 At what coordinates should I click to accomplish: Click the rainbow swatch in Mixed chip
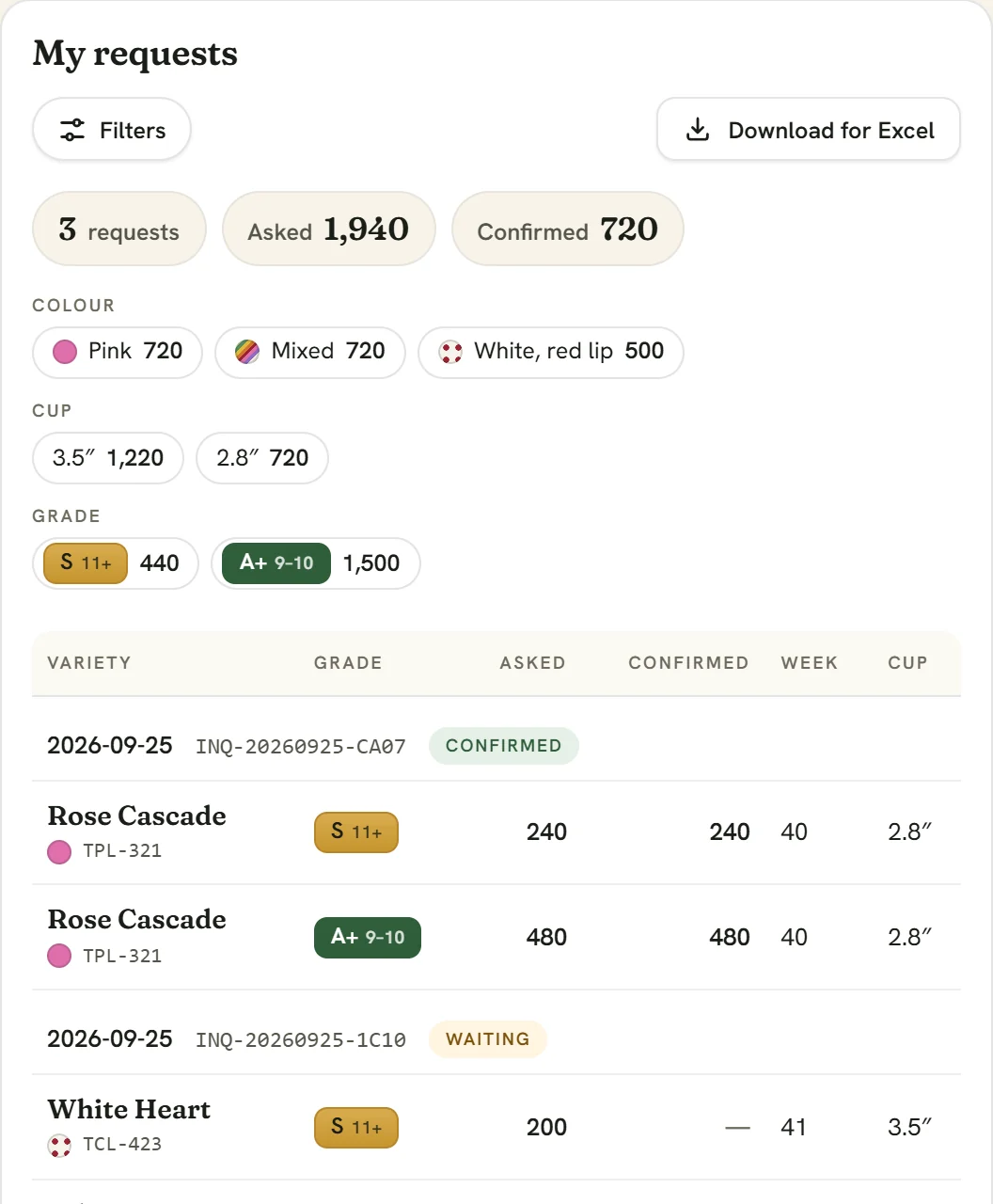(x=247, y=353)
